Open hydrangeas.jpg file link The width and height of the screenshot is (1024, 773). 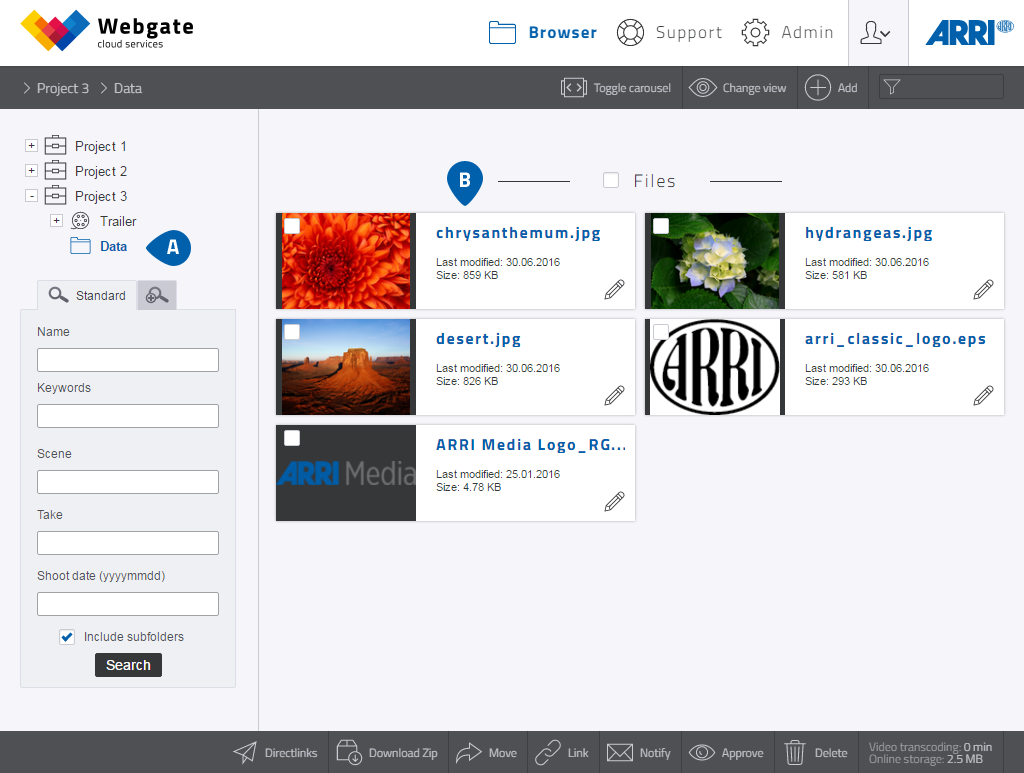pyautogui.click(x=869, y=233)
